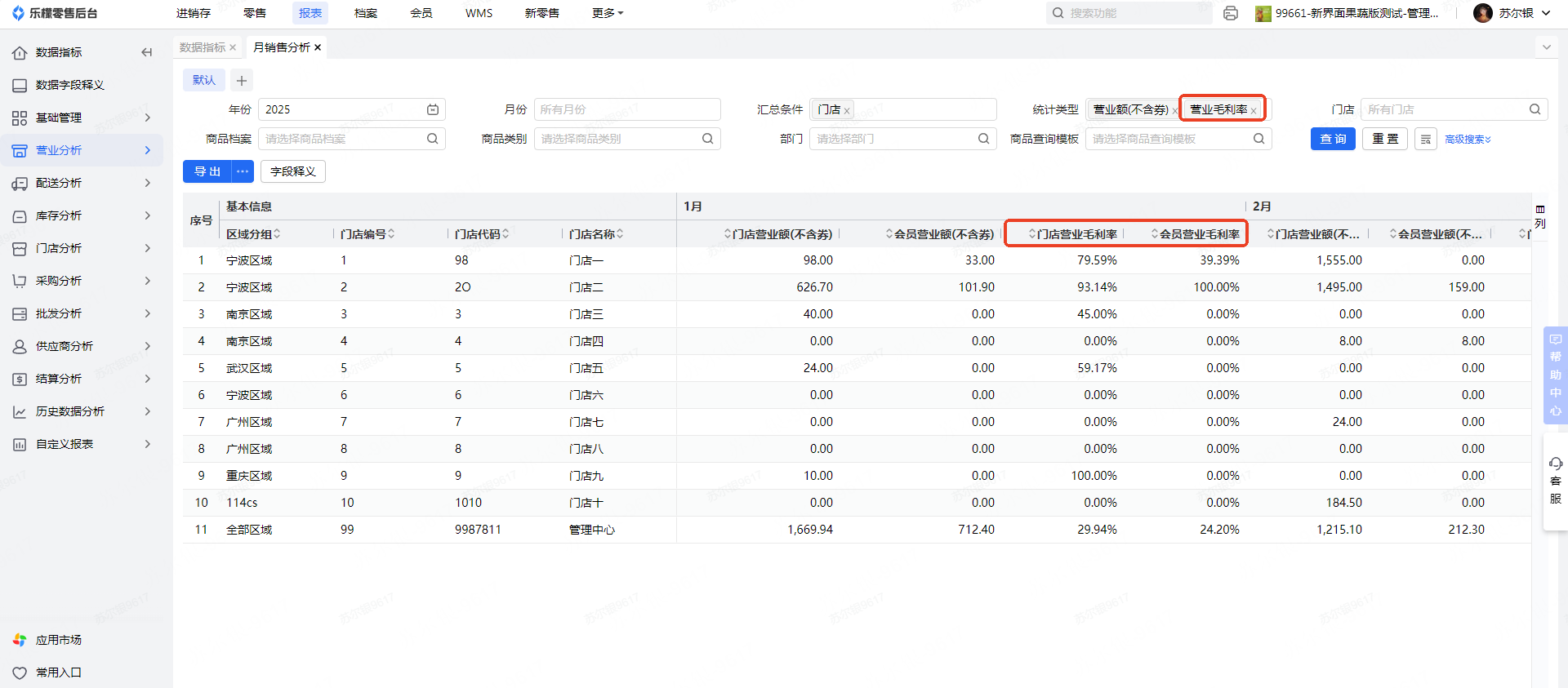The width and height of the screenshot is (1568, 688).
Task: Expand 高级搜索 options
Action: [x=1468, y=140]
